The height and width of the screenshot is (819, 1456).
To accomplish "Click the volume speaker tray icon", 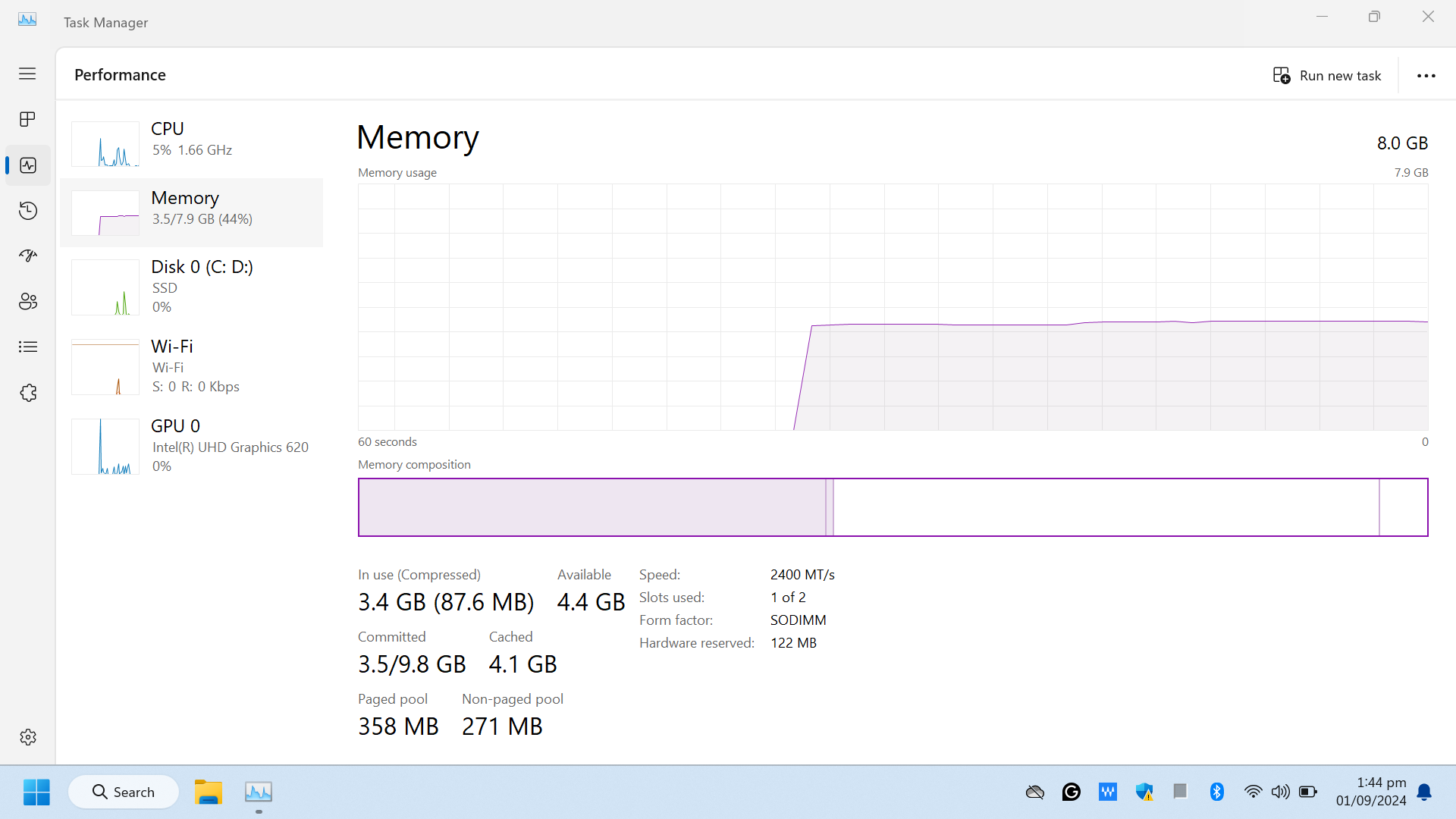I will (1280, 792).
